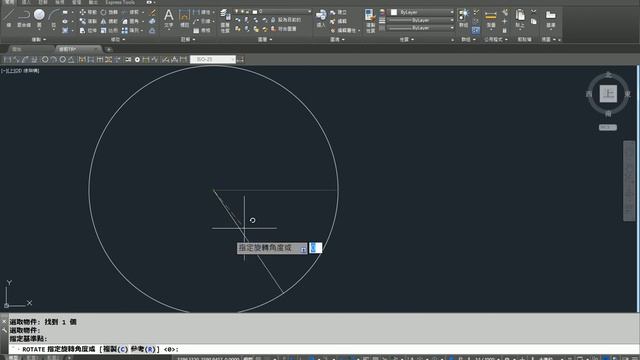640x360 pixels.
Task: Click the ViewCube Top (上) face
Action: click(608, 94)
